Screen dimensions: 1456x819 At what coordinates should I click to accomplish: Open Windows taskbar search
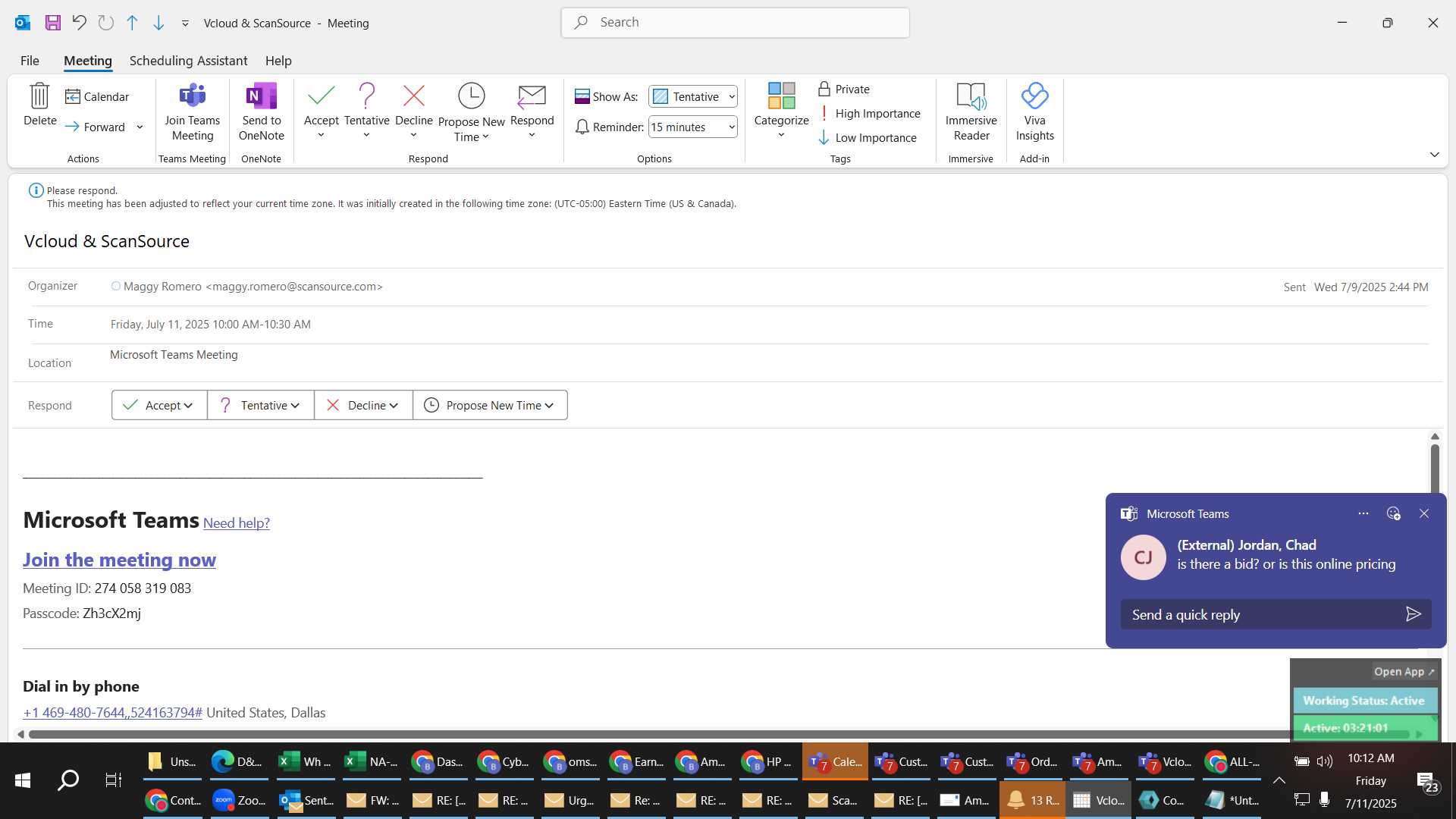(x=68, y=780)
